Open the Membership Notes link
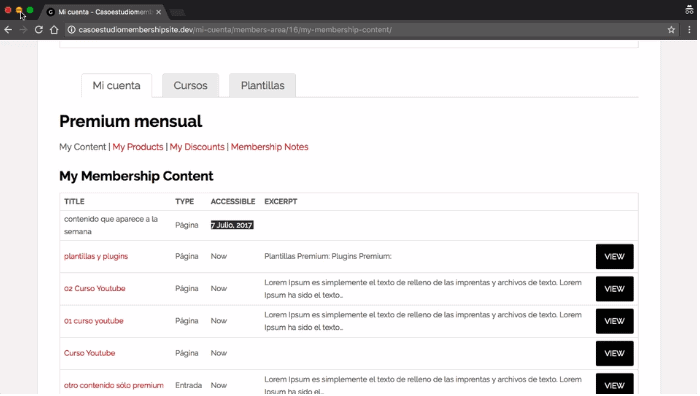700x396 pixels. 270,147
